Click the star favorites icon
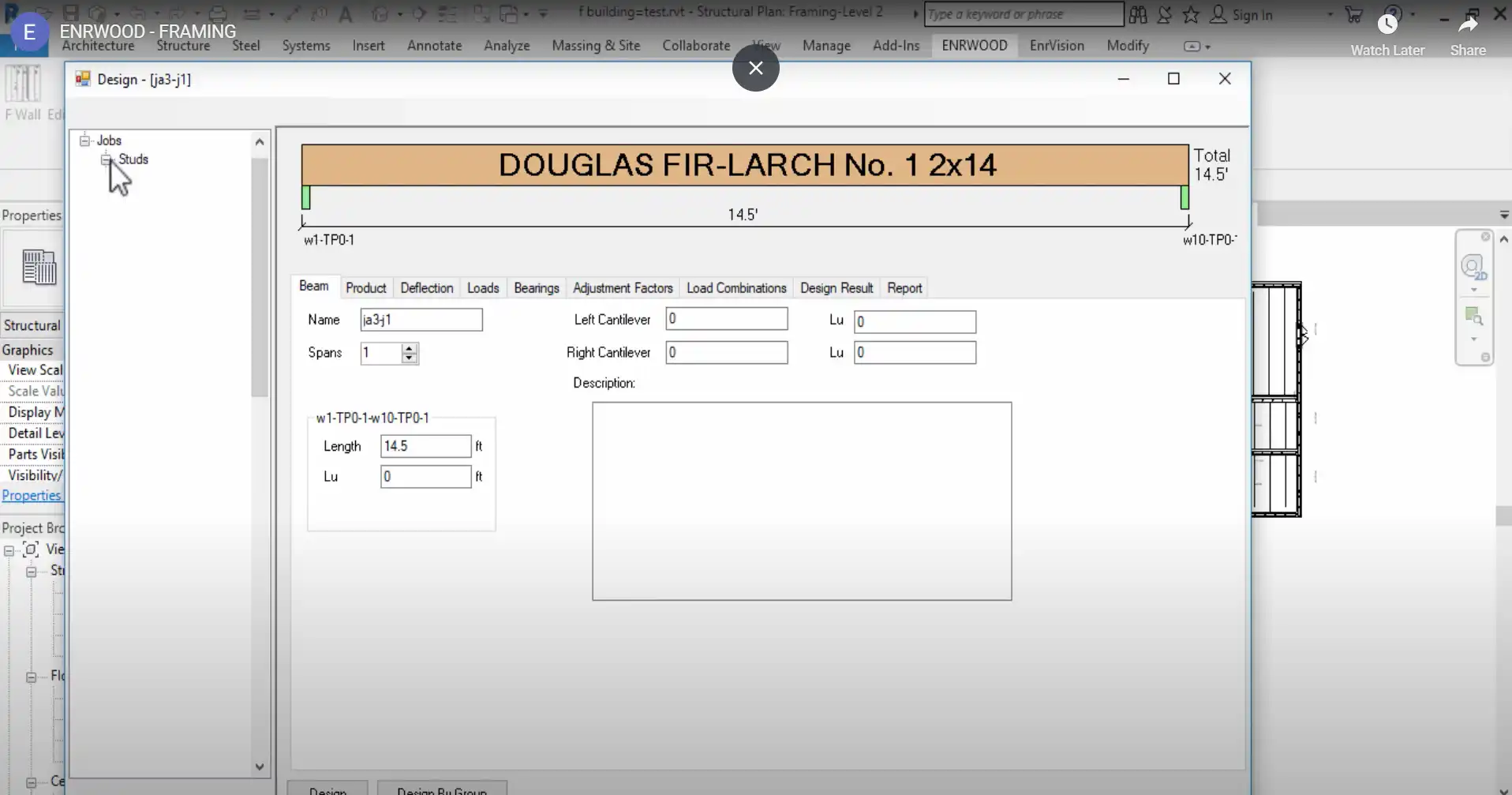This screenshot has width=1512, height=795. click(1191, 14)
